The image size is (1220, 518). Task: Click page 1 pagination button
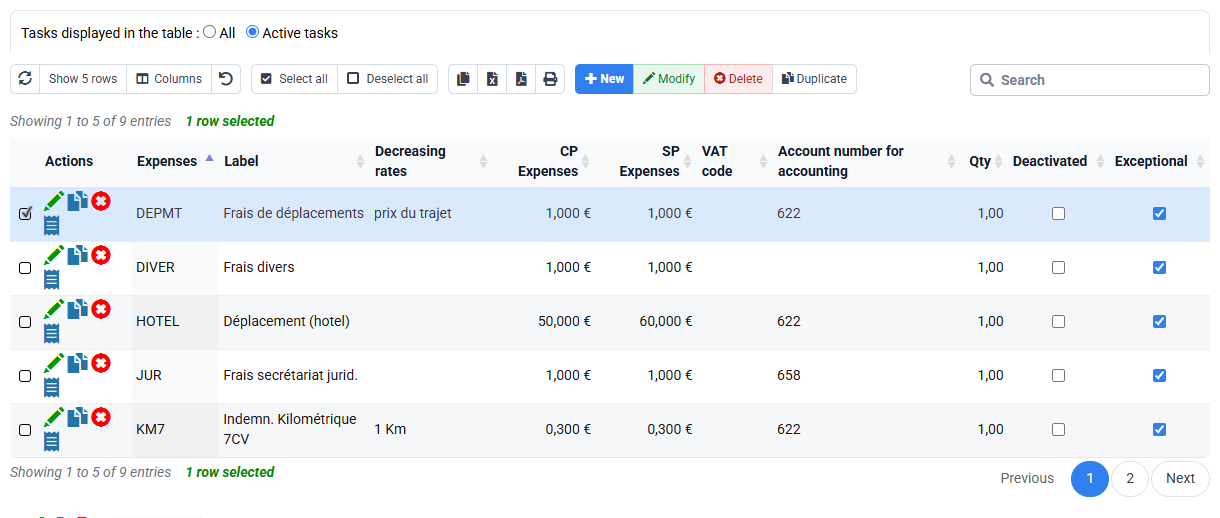coord(1090,478)
